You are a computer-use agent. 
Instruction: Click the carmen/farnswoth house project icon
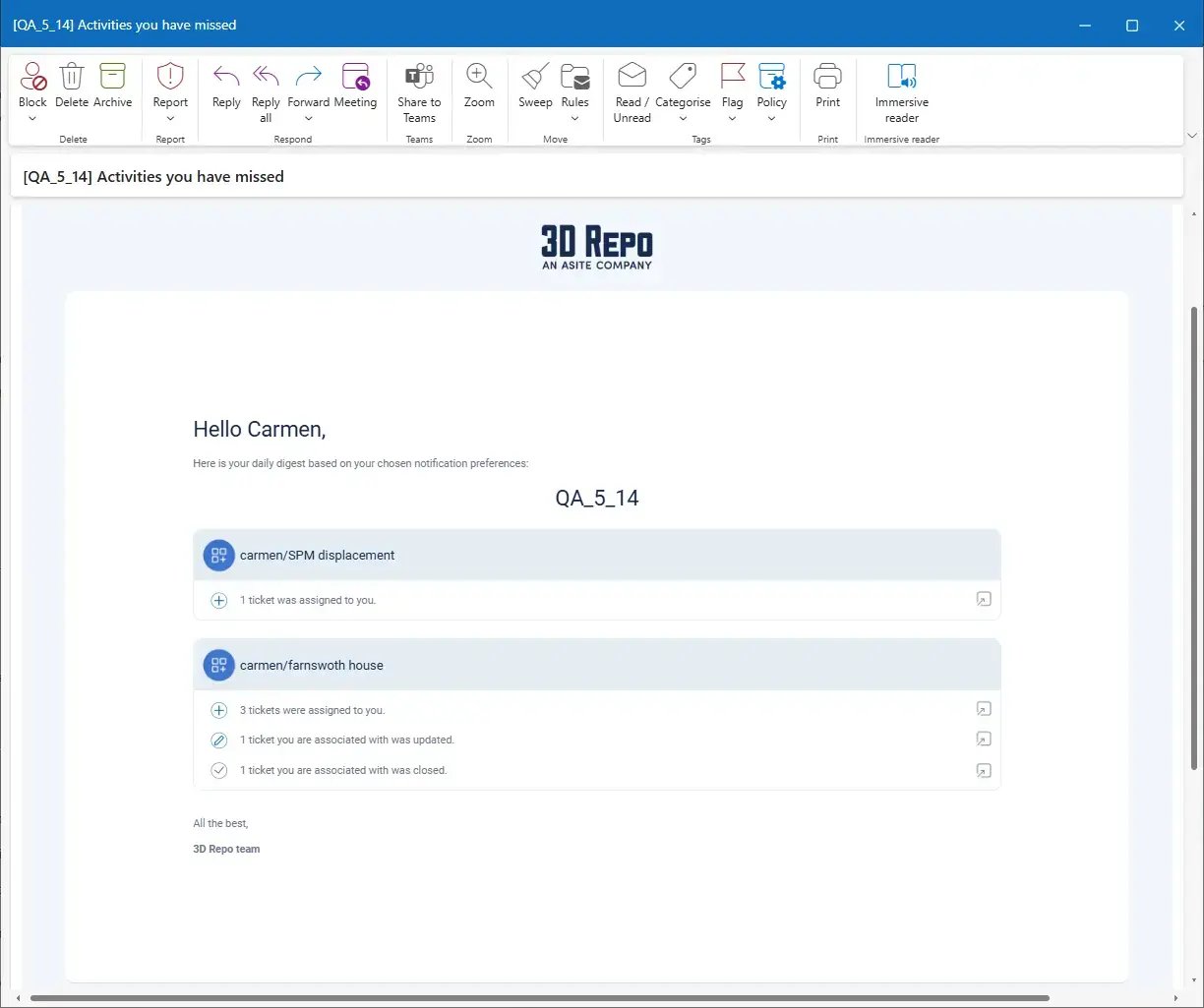(218, 665)
